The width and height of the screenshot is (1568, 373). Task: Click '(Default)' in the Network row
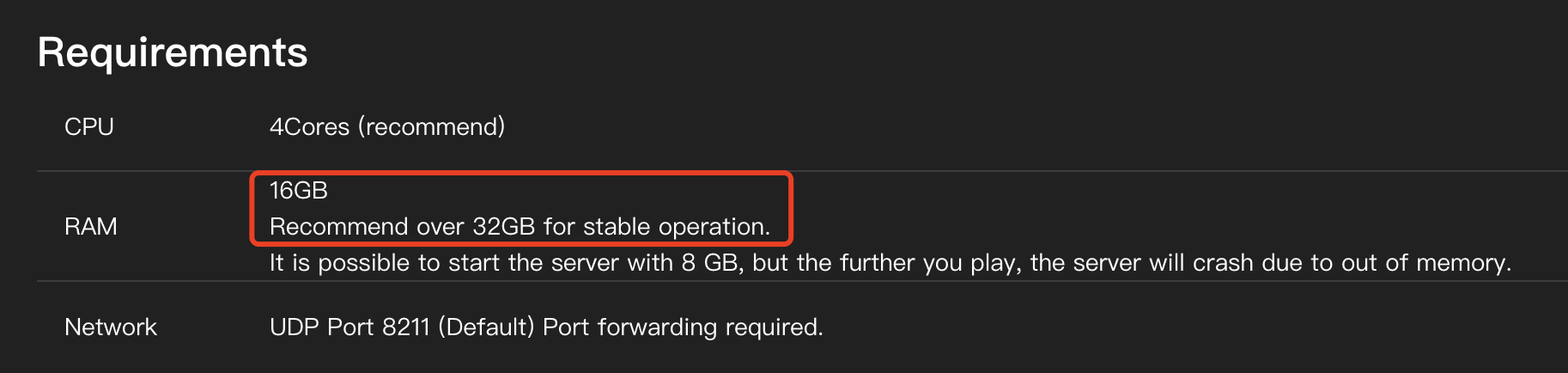click(x=486, y=327)
